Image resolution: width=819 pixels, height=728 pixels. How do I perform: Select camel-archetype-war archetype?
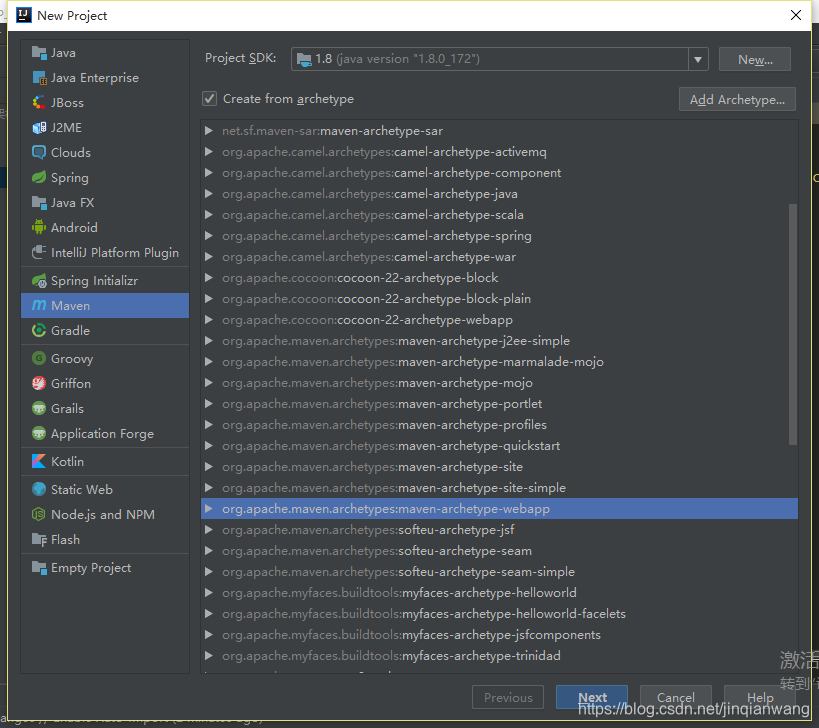[499, 257]
